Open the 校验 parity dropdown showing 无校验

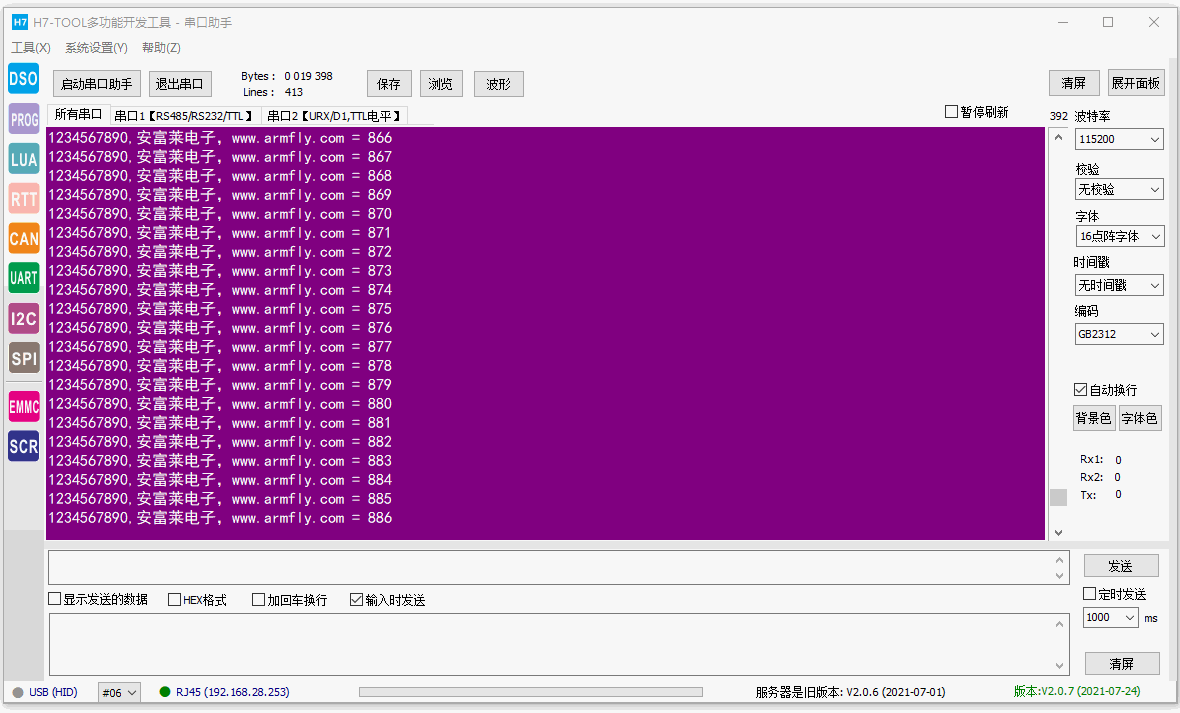click(x=1118, y=189)
